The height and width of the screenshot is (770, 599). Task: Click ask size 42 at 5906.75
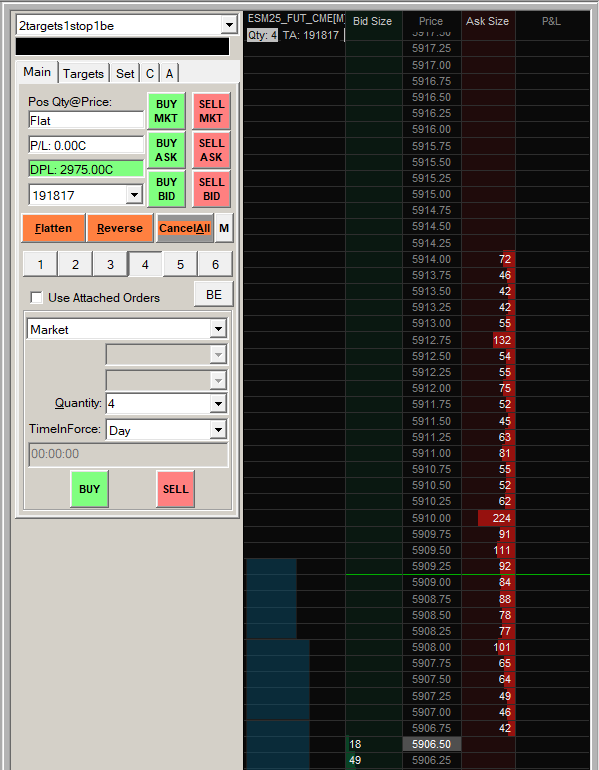[x=489, y=728]
